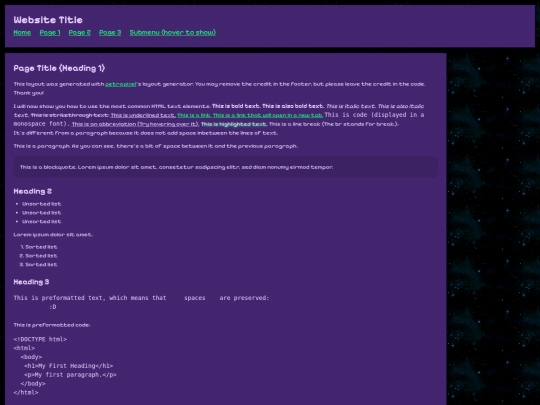Click the '<h1>My First Heading</h1>' code line
This screenshot has width=540, height=405.
(x=69, y=366)
